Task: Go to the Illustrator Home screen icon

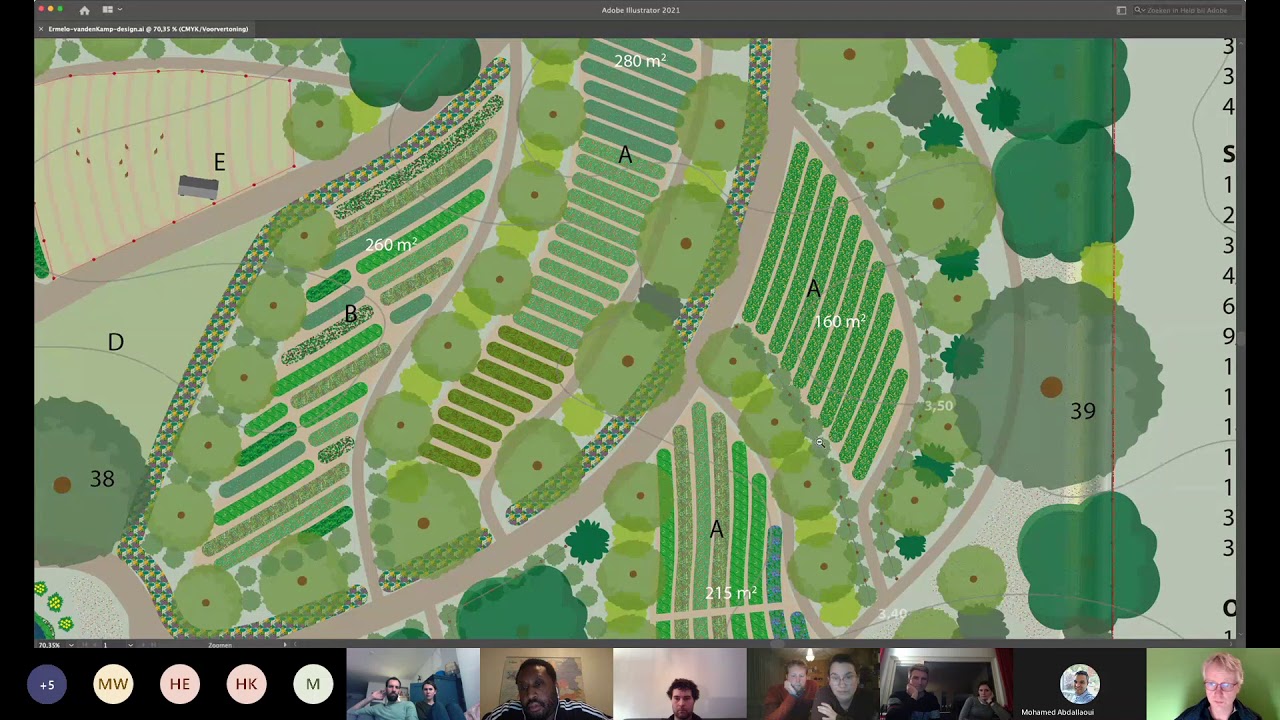Action: click(x=84, y=10)
